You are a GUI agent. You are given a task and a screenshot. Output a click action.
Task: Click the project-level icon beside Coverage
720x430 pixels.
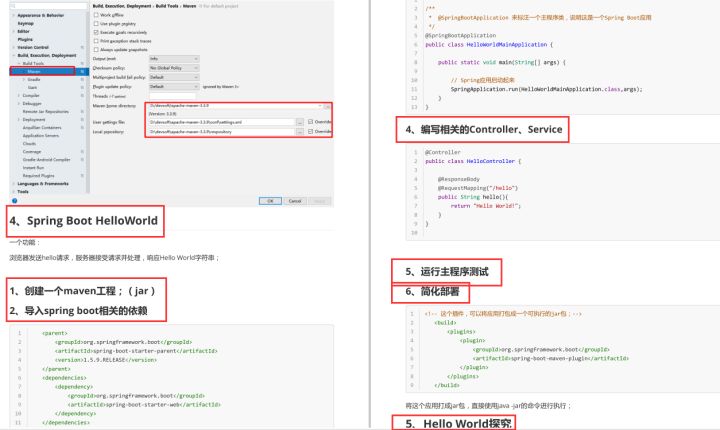[x=82, y=152]
